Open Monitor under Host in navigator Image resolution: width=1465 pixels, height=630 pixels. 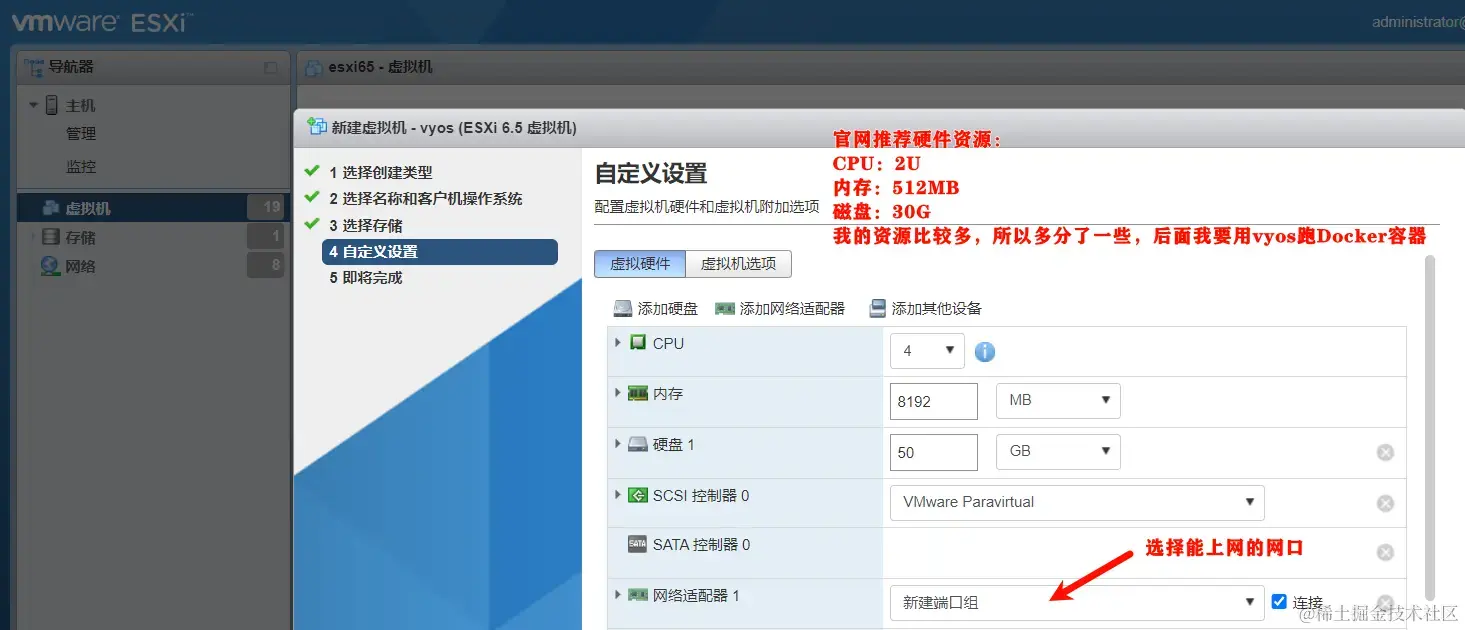pyautogui.click(x=81, y=167)
